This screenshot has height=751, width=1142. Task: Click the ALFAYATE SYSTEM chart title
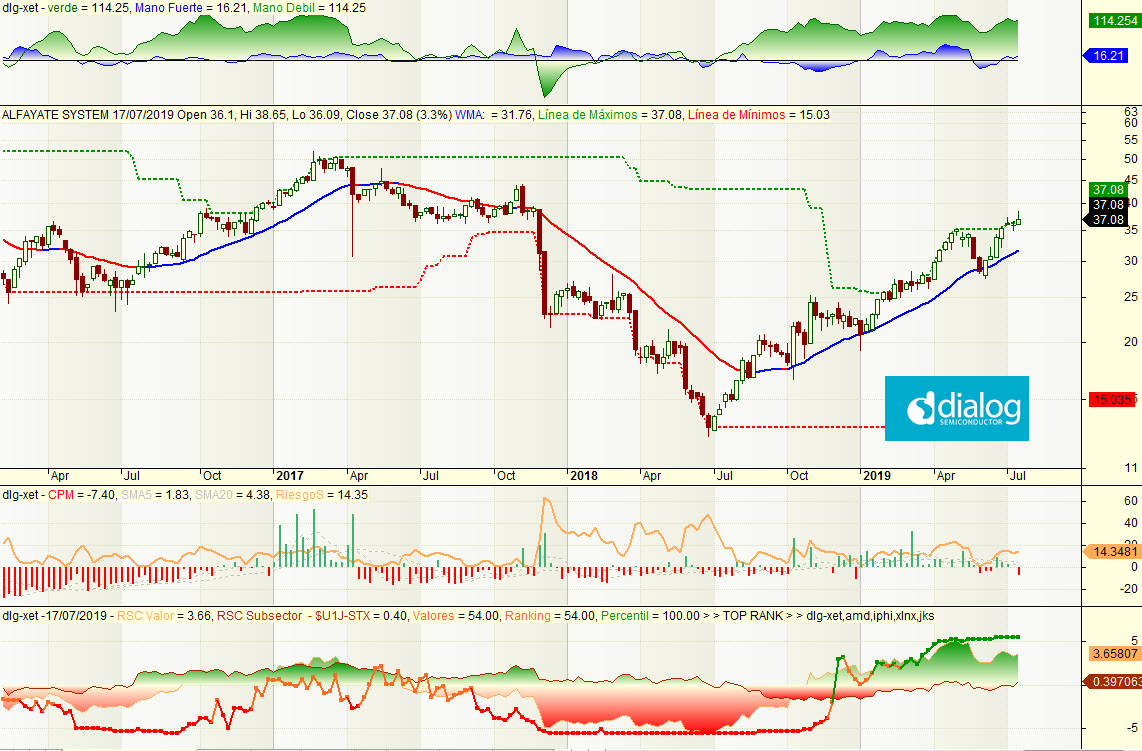(55, 114)
